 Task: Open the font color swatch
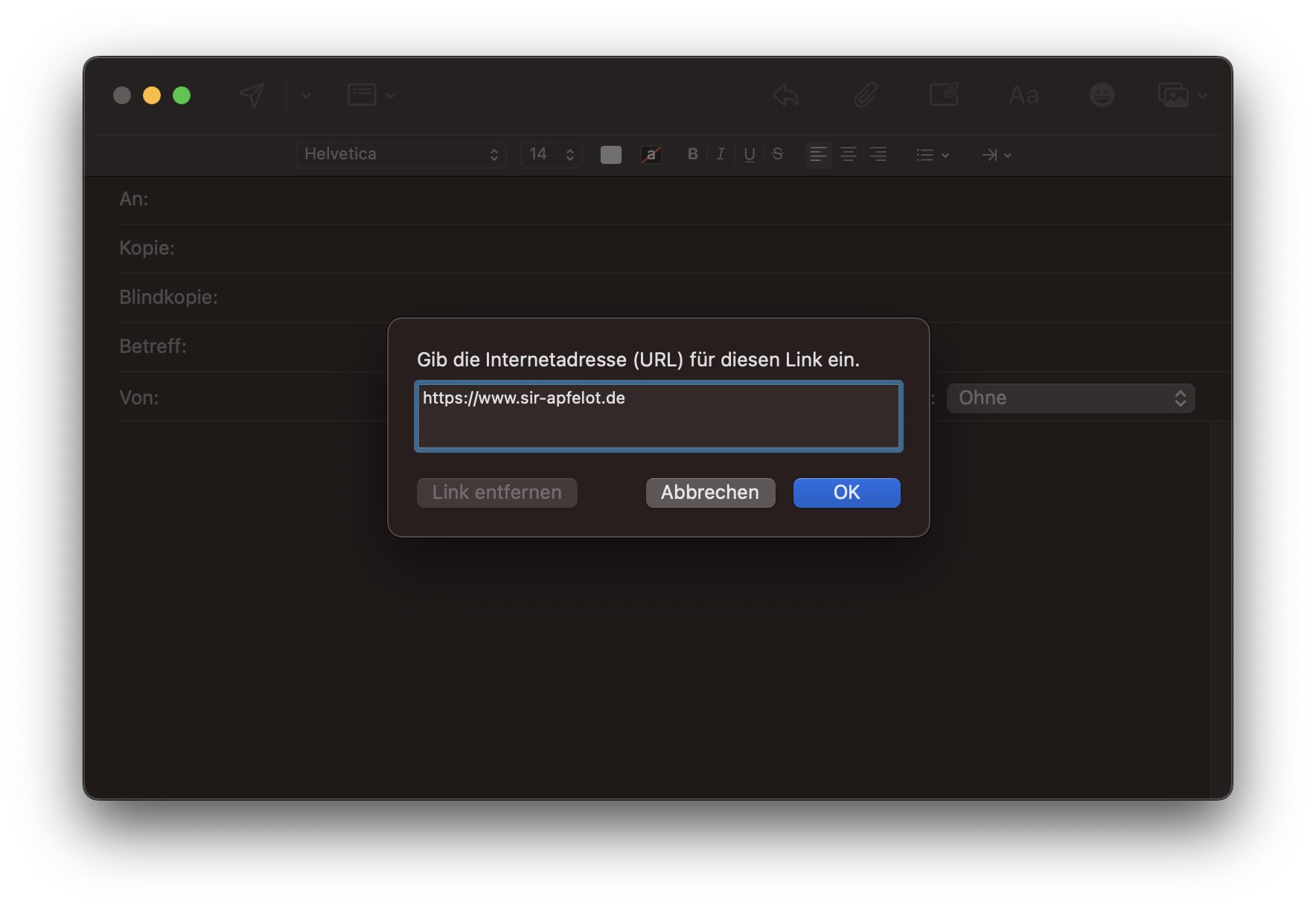click(610, 154)
